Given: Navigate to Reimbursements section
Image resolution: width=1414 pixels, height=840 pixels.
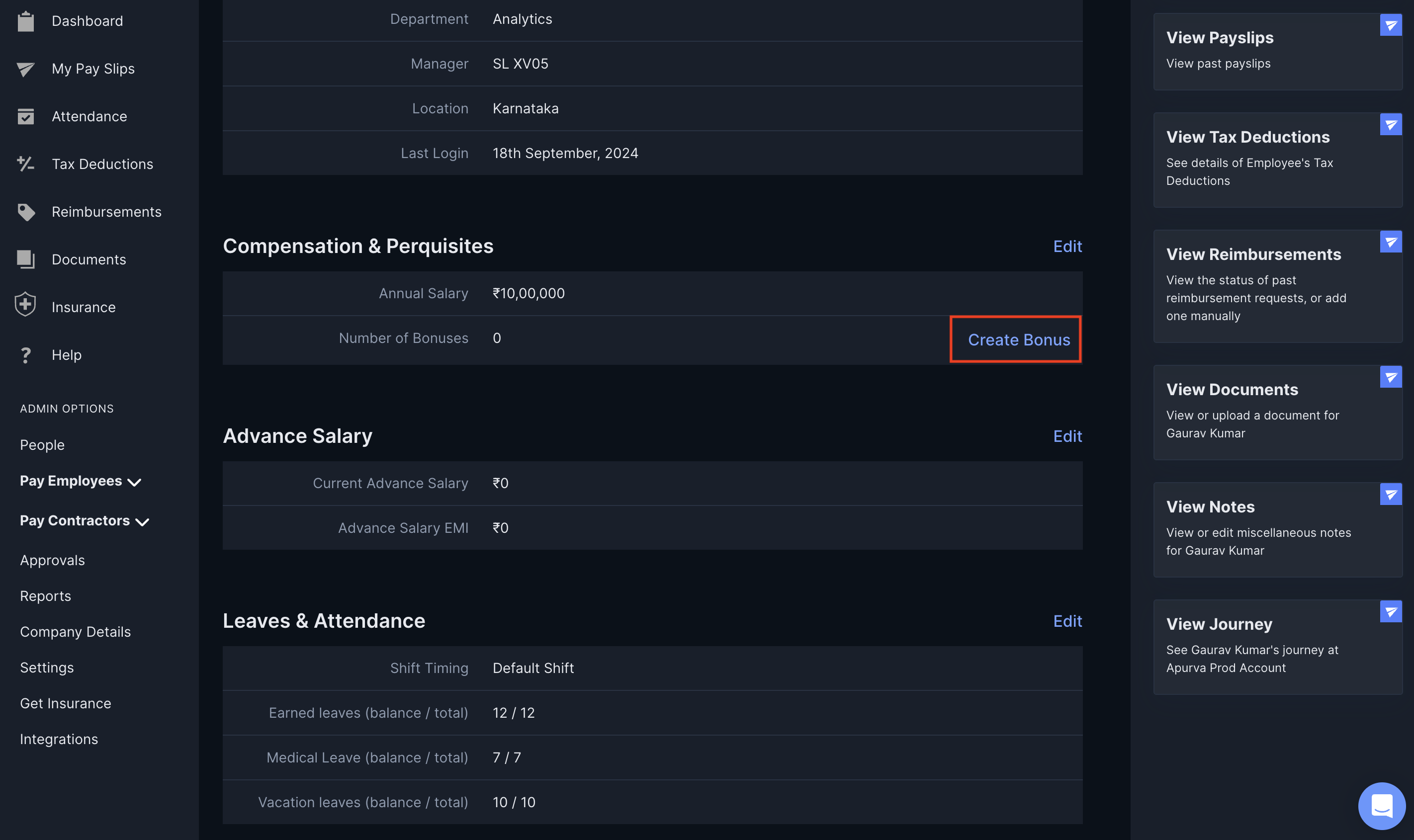Looking at the screenshot, I should [x=106, y=211].
